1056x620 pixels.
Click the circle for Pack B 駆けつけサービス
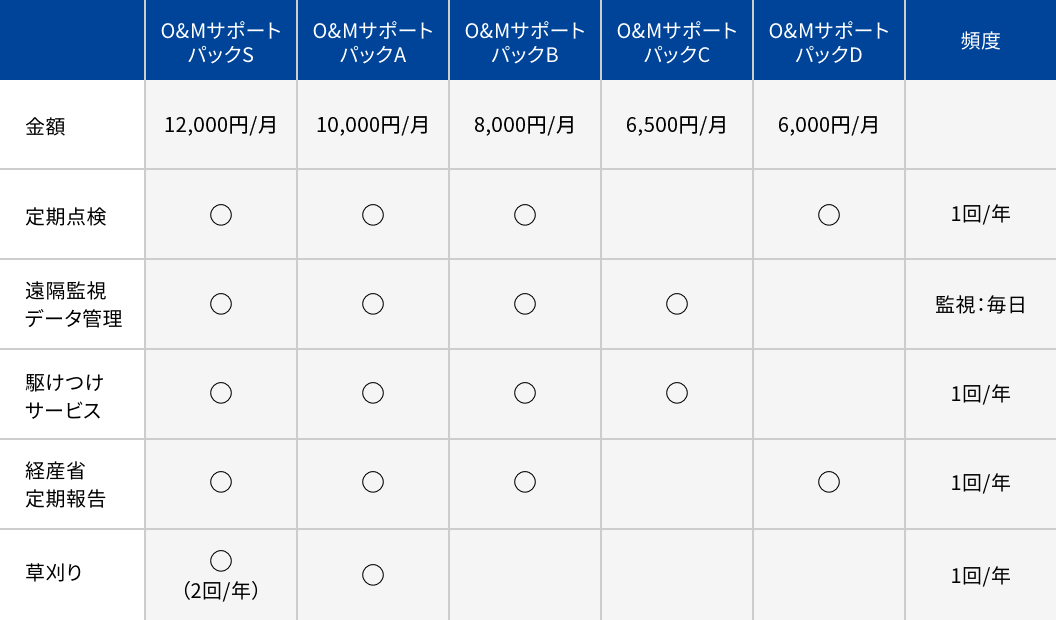525,393
